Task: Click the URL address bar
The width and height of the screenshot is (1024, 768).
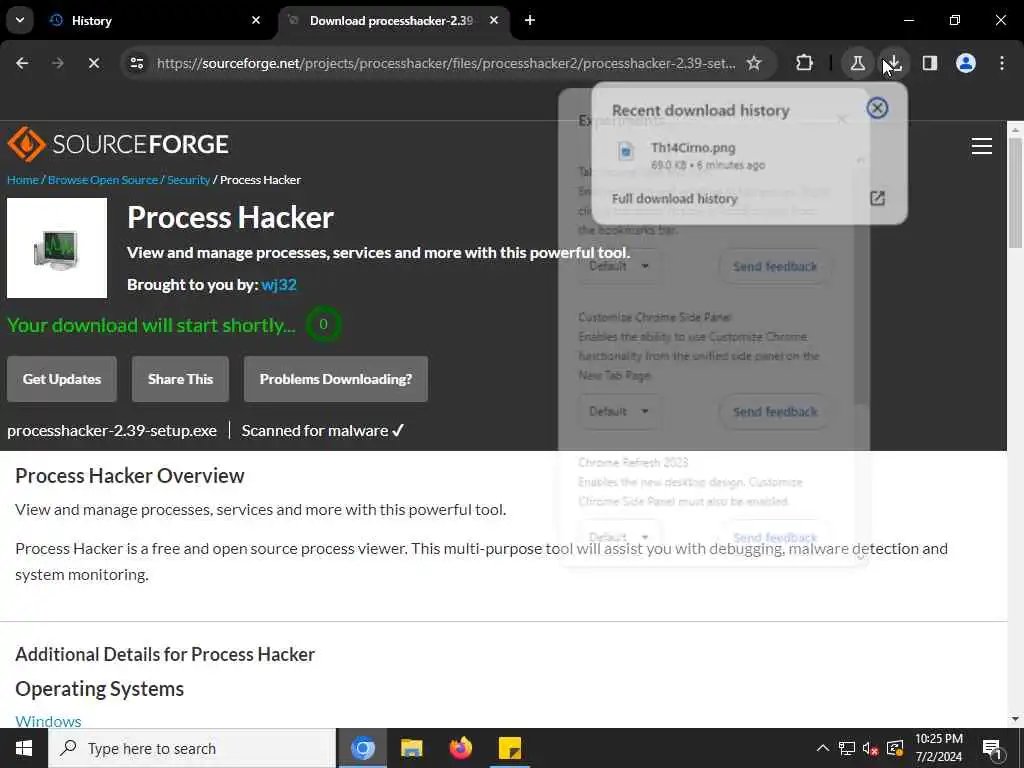Action: point(445,63)
